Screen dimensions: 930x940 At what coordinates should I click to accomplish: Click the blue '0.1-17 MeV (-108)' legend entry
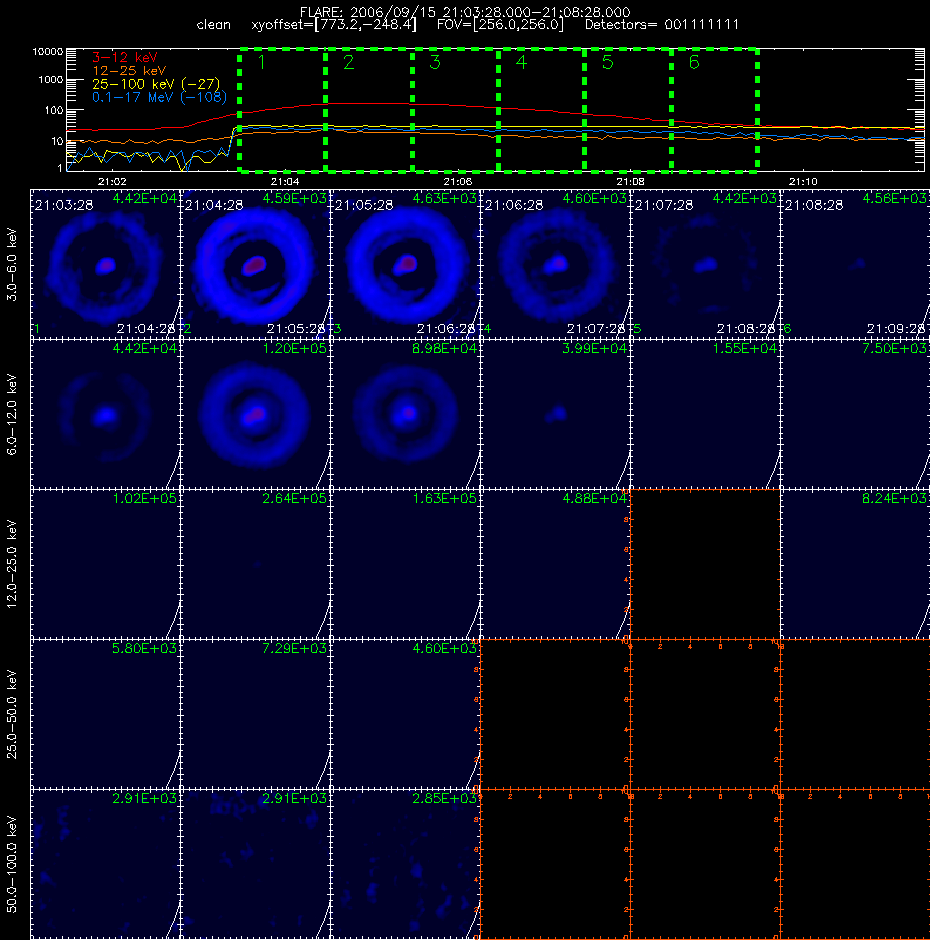tap(159, 97)
